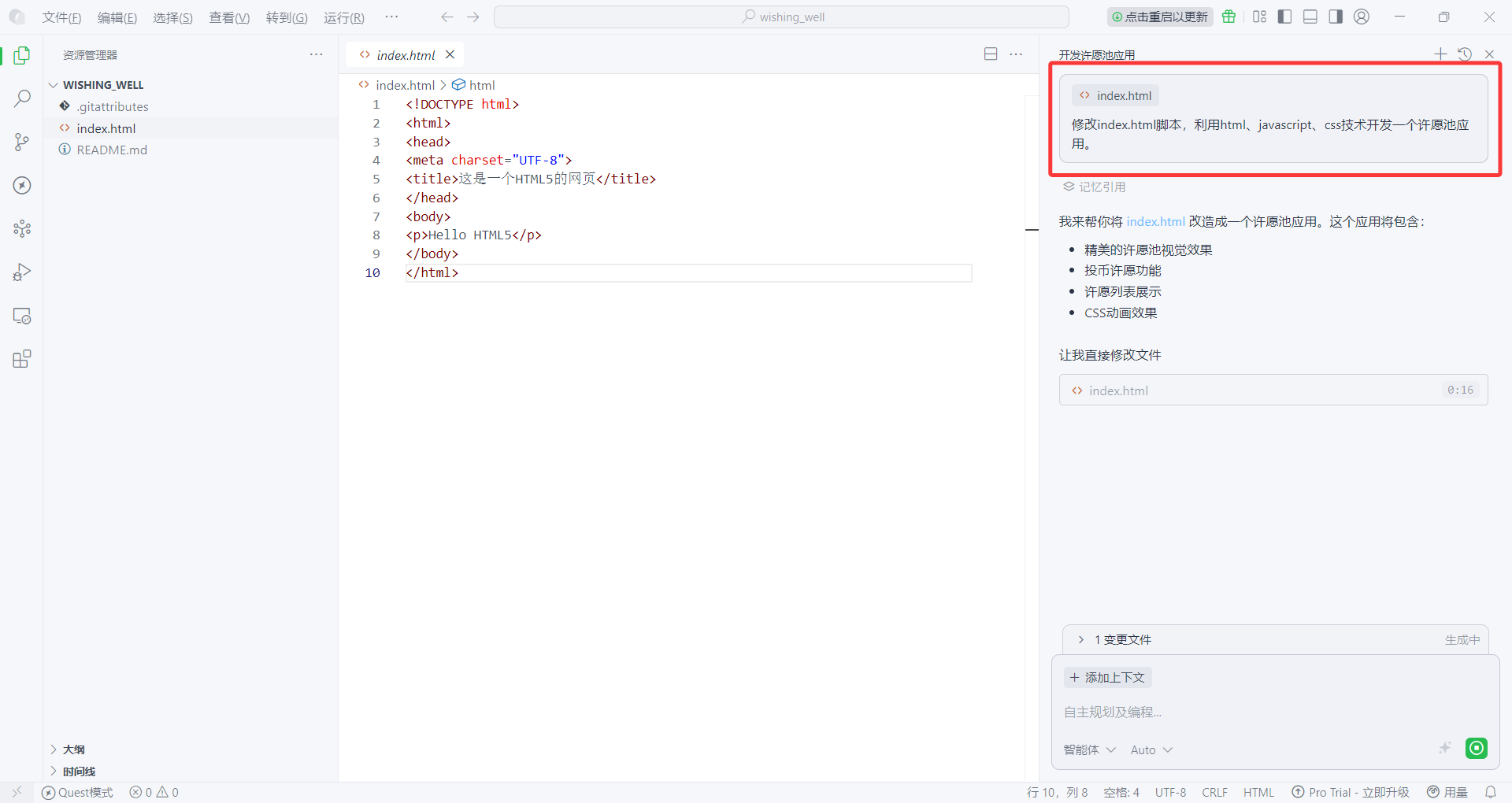The width and height of the screenshot is (1512, 803).
Task: Click the index.html link in chat reply
Action: pyautogui.click(x=1155, y=221)
